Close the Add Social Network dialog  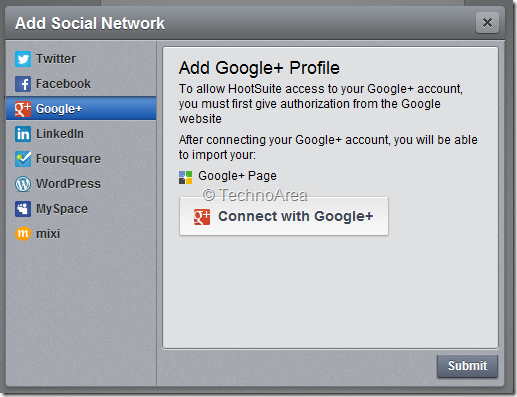[487, 23]
